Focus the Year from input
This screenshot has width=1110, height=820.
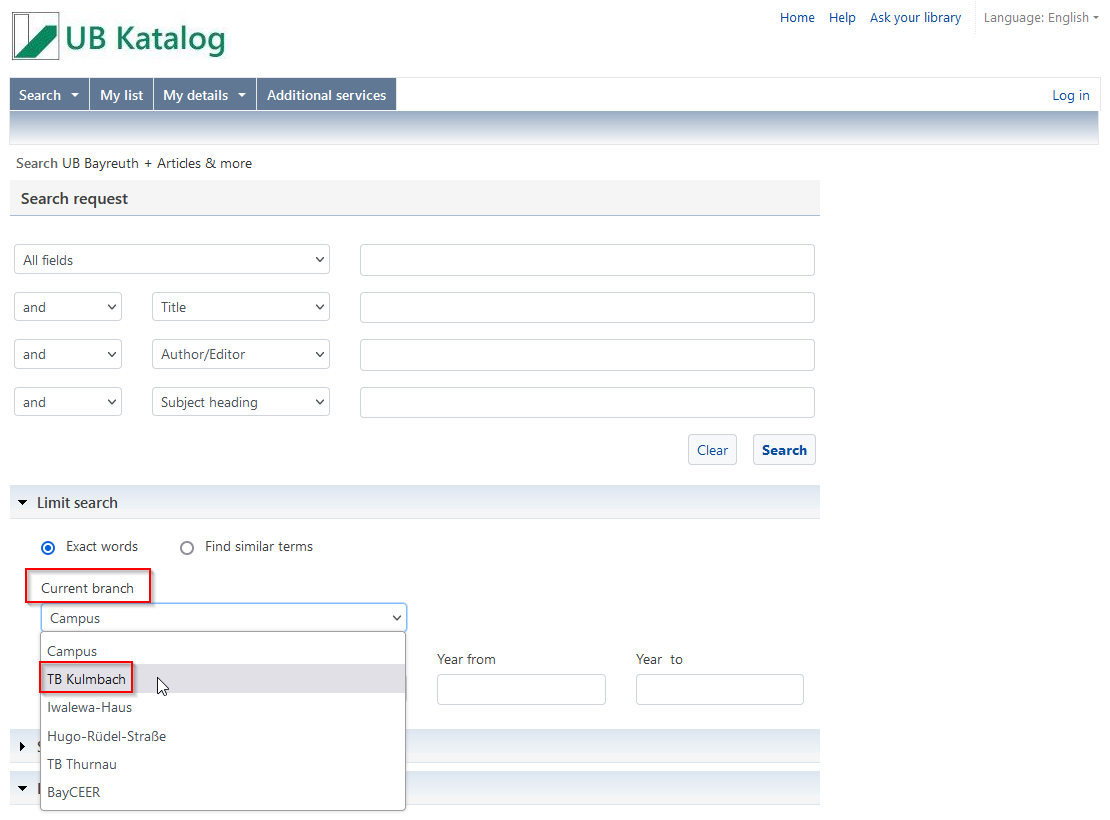click(521, 690)
